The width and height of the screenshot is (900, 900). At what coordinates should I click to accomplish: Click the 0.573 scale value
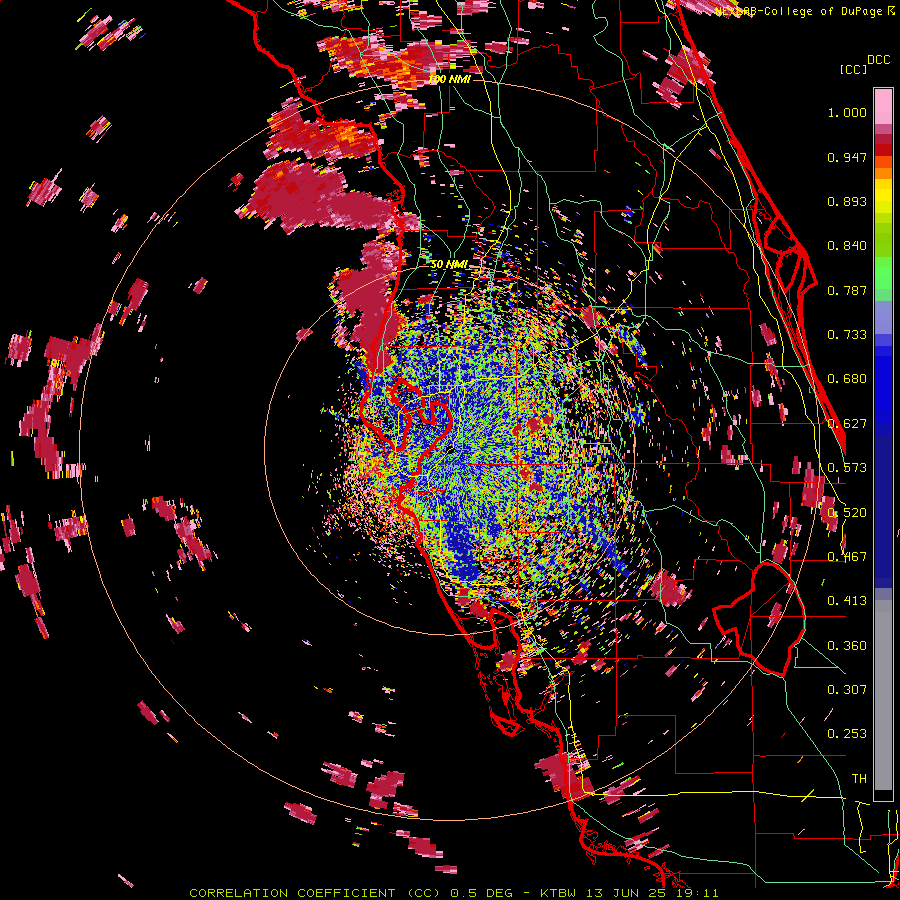(847, 468)
